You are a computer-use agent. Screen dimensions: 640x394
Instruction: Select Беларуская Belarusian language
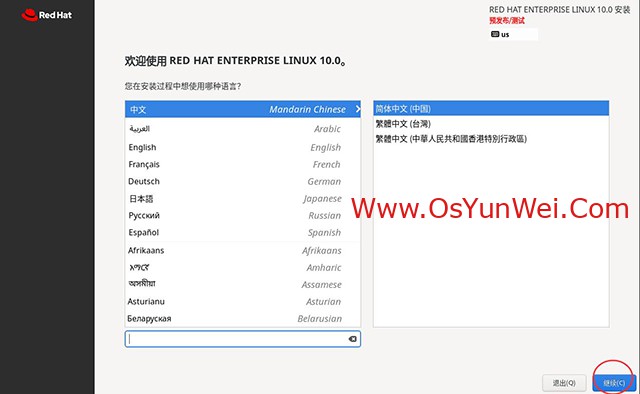click(x=243, y=319)
